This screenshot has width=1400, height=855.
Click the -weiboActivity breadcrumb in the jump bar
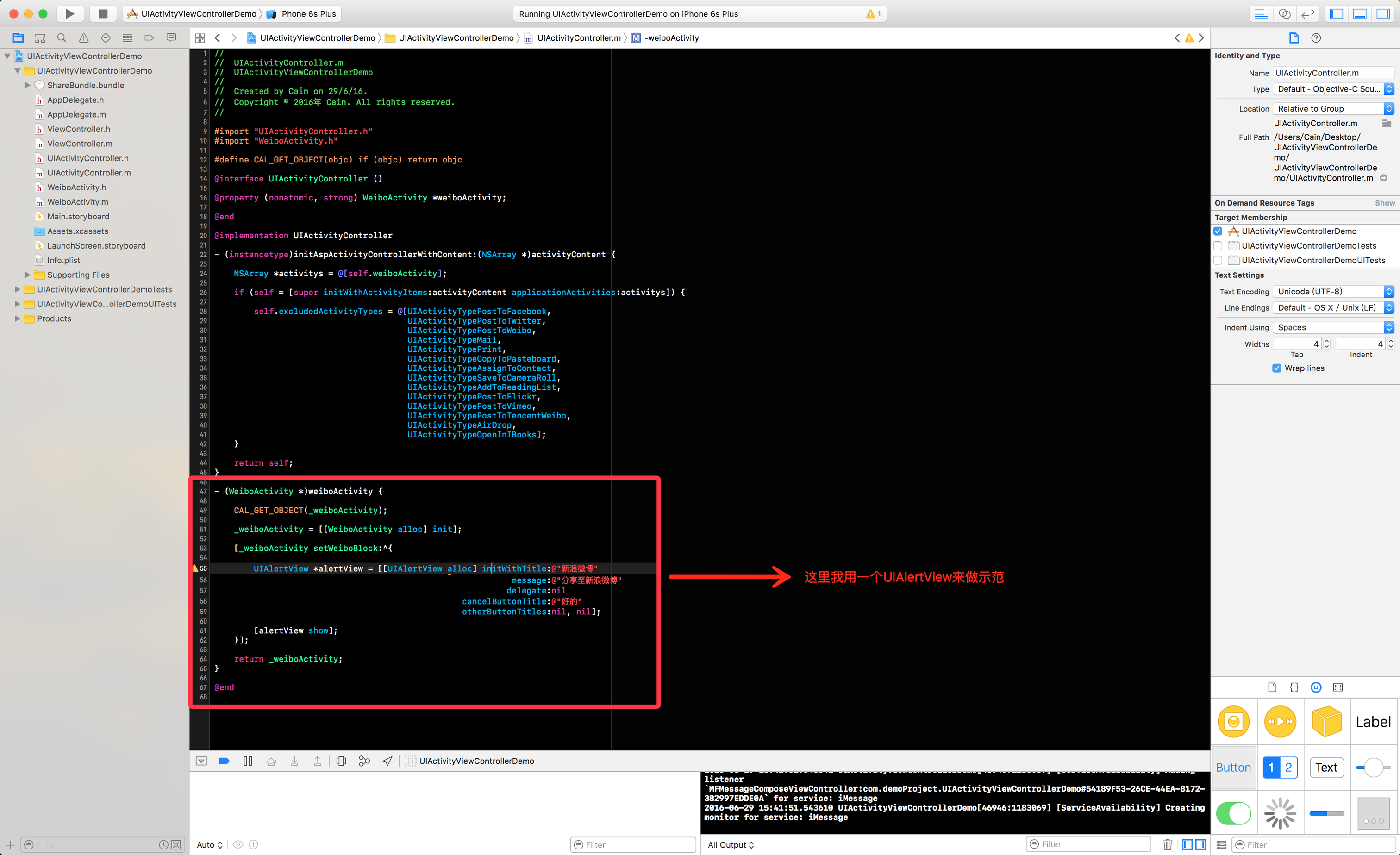671,38
